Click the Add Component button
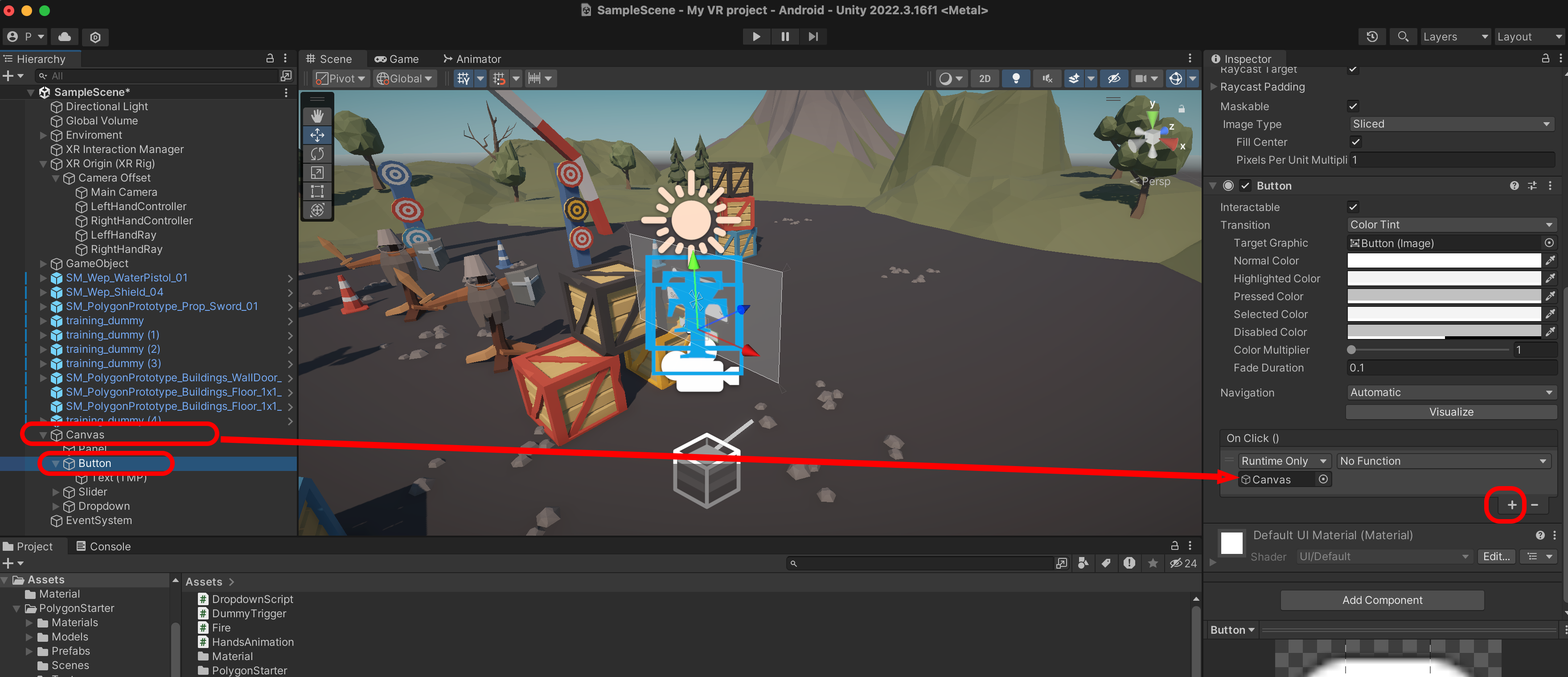 pyautogui.click(x=1382, y=600)
